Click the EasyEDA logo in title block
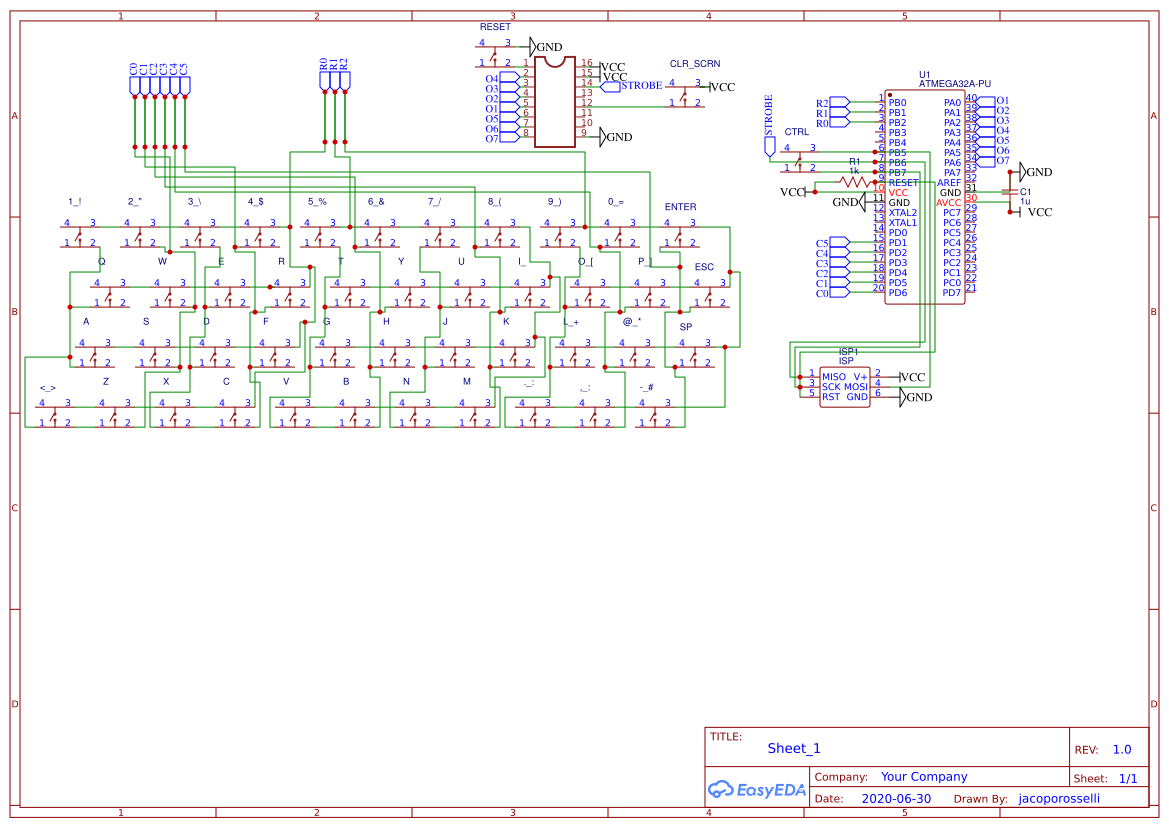Image resolution: width=1169 pixels, height=828 pixels. pyautogui.click(x=757, y=789)
